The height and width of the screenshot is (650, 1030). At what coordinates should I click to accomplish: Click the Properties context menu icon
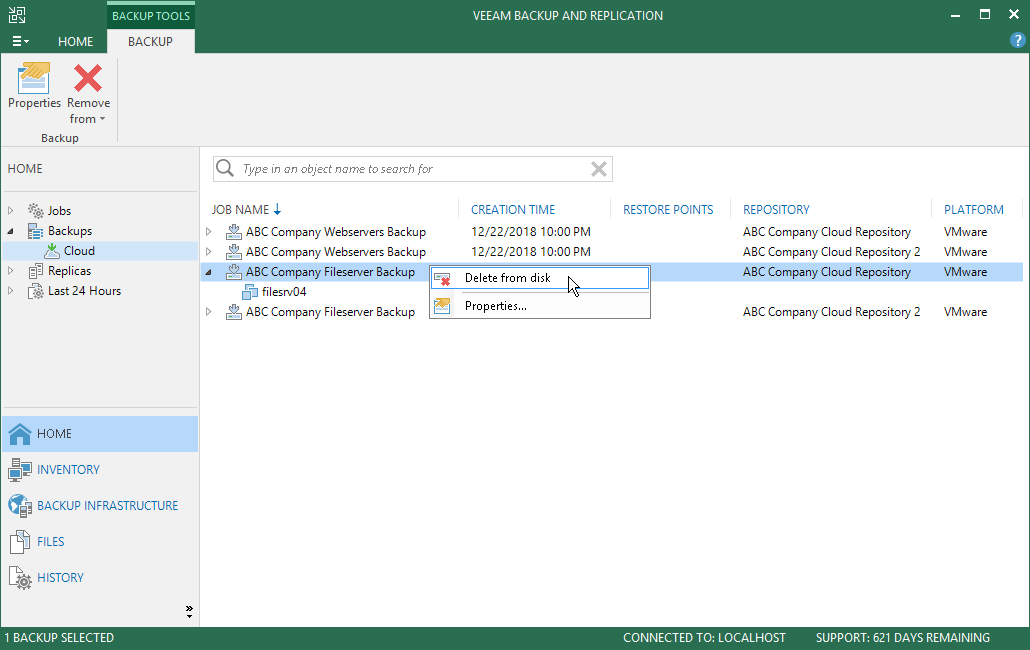442,306
